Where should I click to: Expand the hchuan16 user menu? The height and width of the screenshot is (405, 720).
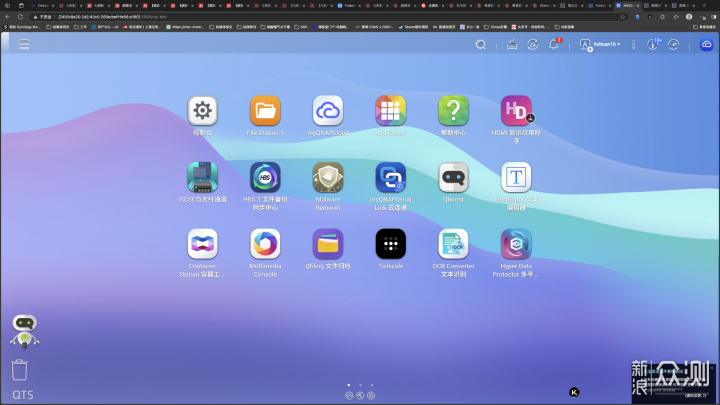[x=600, y=44]
